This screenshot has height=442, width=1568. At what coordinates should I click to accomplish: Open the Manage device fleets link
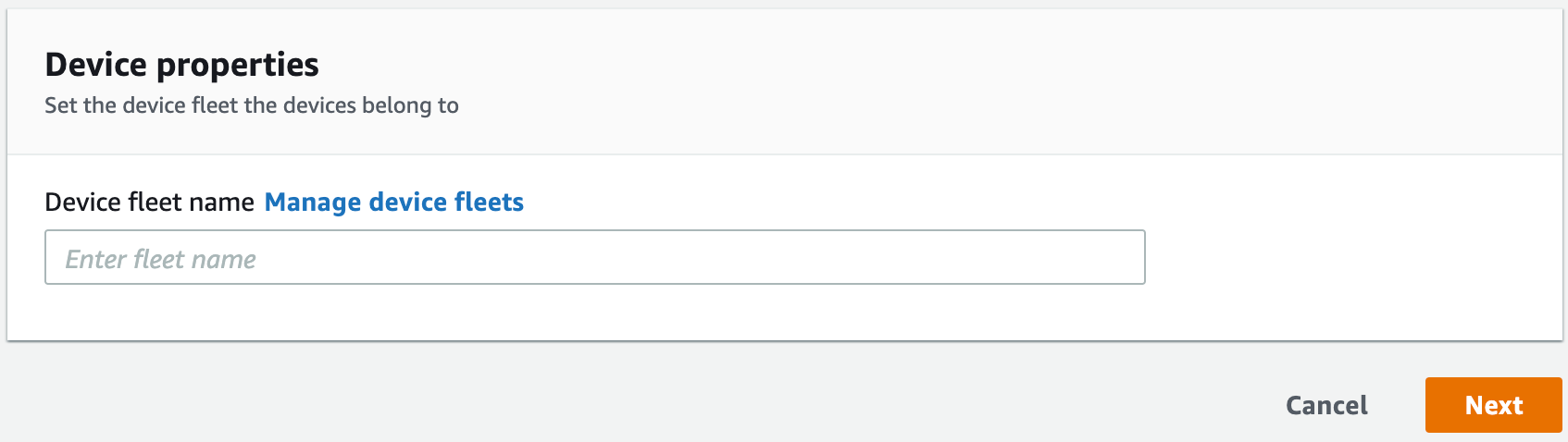(x=394, y=203)
